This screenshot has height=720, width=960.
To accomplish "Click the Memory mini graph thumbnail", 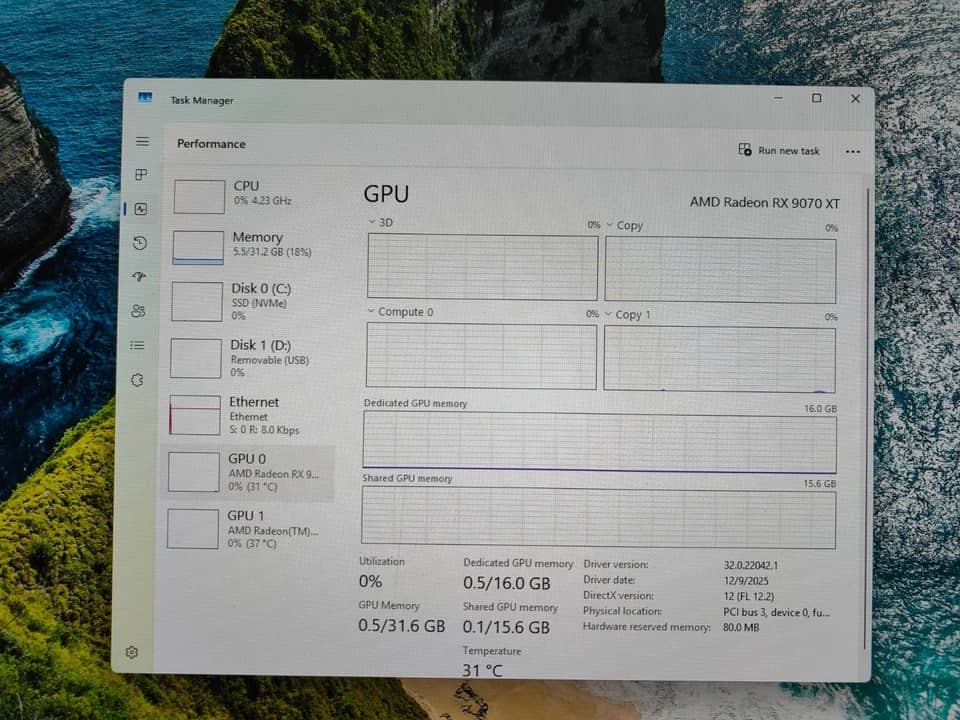I will click(198, 247).
